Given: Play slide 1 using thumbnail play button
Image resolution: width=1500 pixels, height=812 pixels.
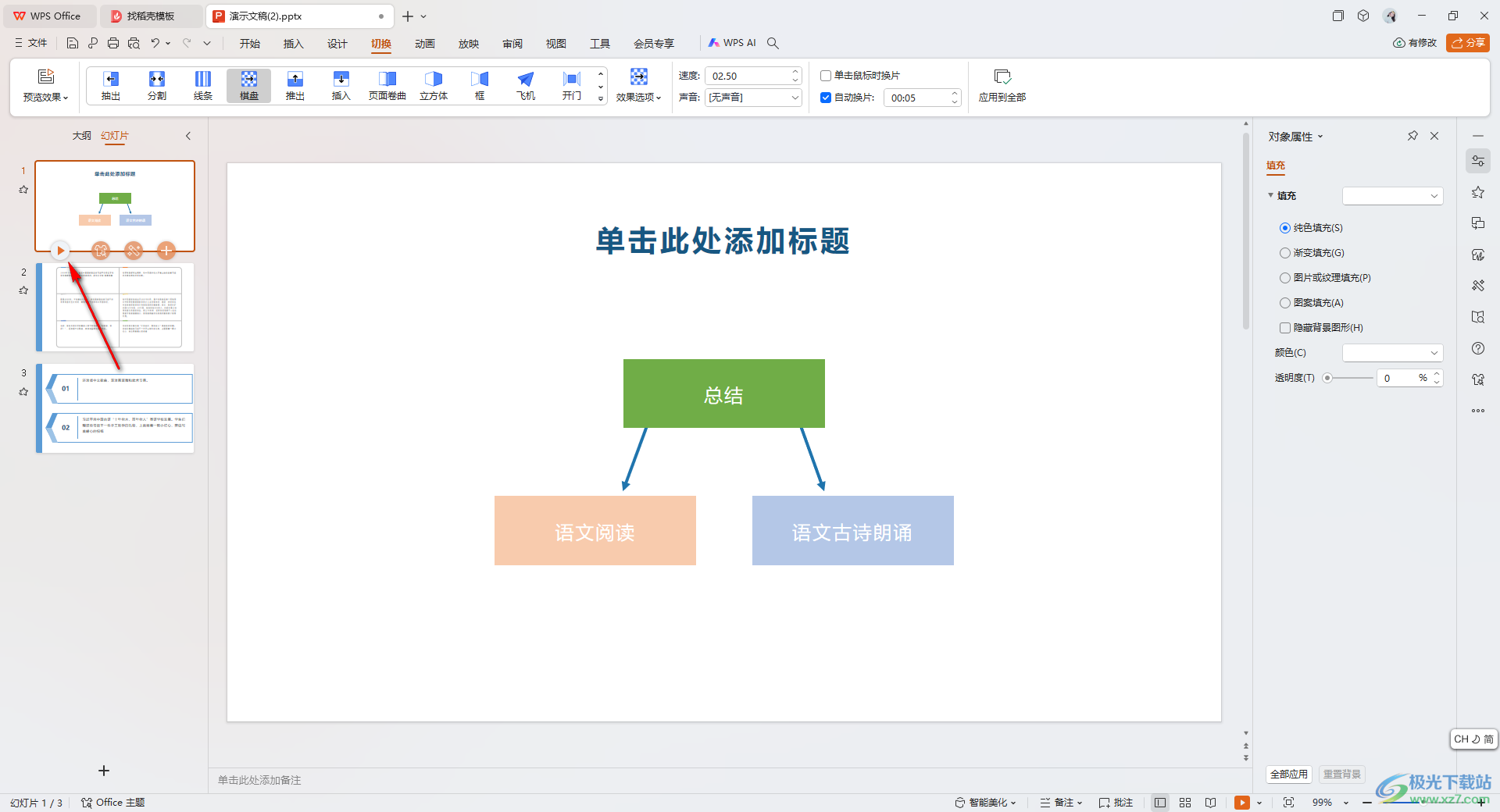Looking at the screenshot, I should [60, 251].
